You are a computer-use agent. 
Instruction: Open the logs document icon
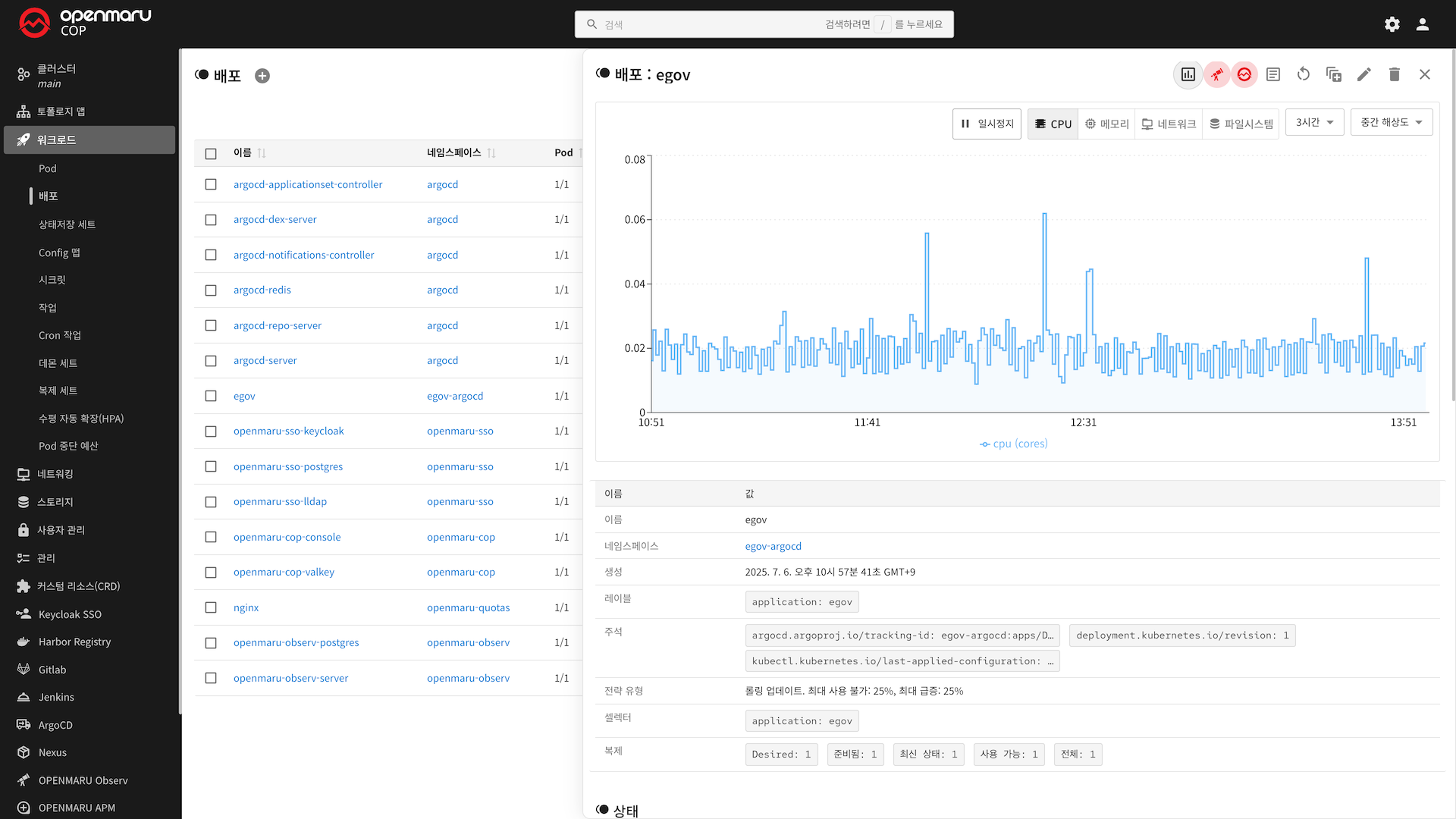click(1273, 74)
